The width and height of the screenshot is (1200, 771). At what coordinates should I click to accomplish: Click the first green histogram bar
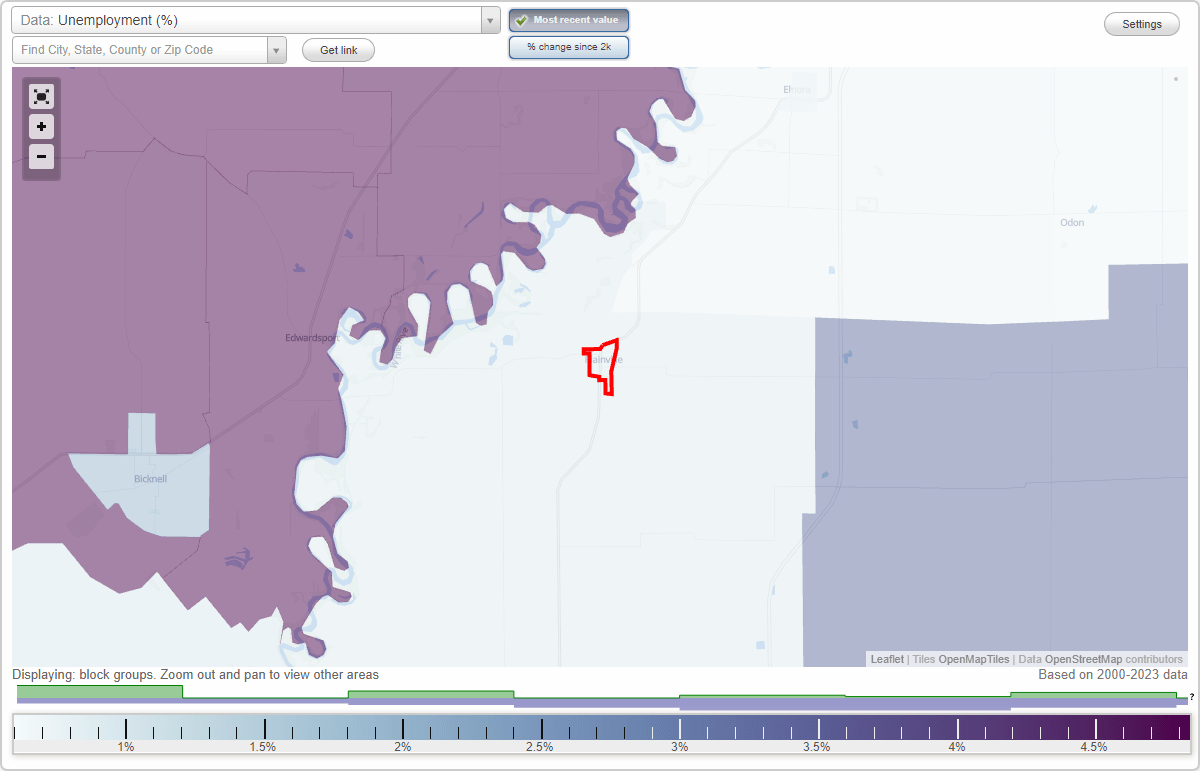100,691
